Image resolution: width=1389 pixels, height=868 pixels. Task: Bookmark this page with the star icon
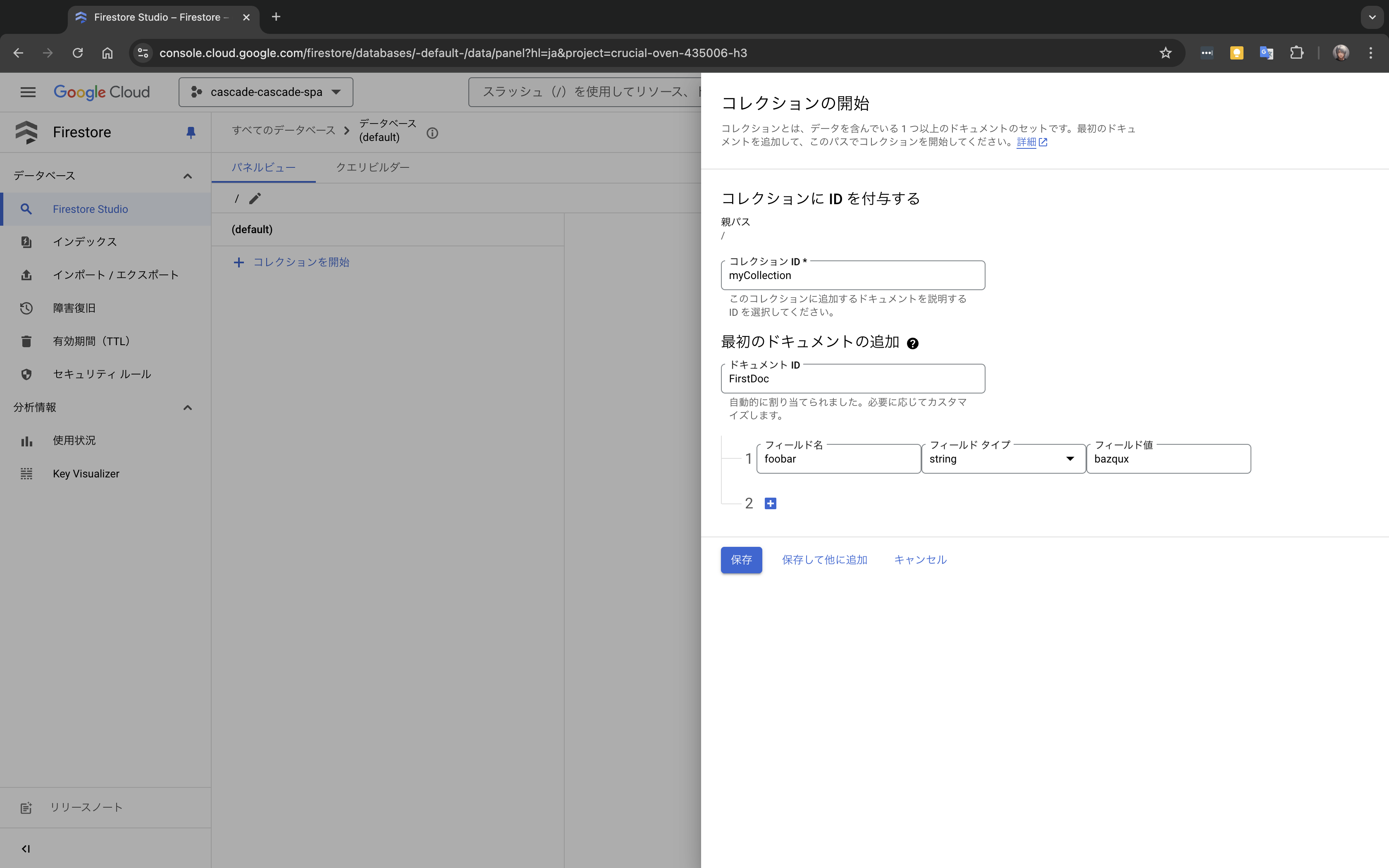pyautogui.click(x=1165, y=53)
